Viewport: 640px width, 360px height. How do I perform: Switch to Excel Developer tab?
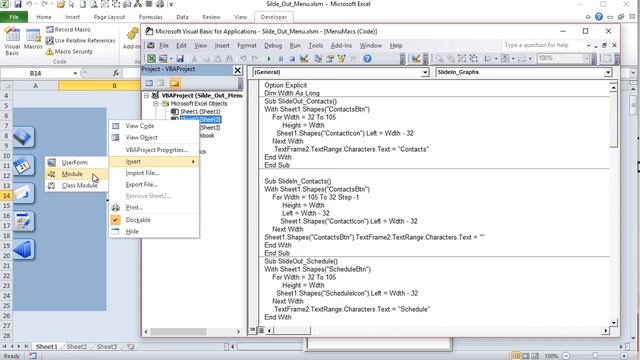click(273, 17)
